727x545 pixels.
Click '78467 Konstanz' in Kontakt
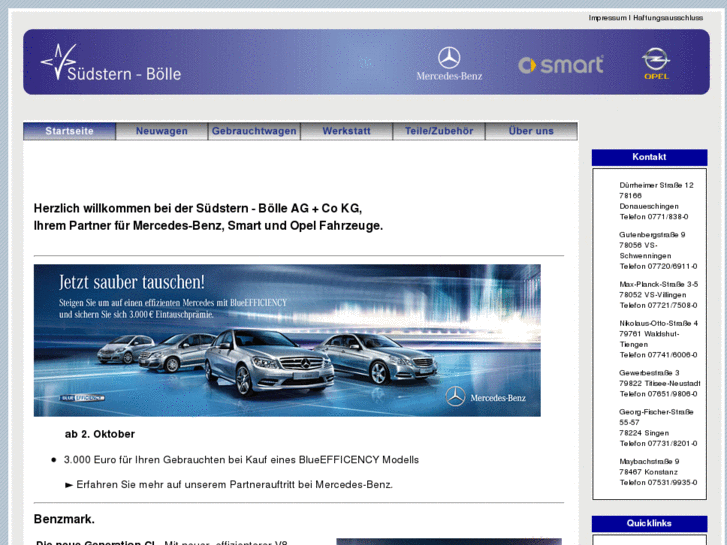[x=648, y=472]
